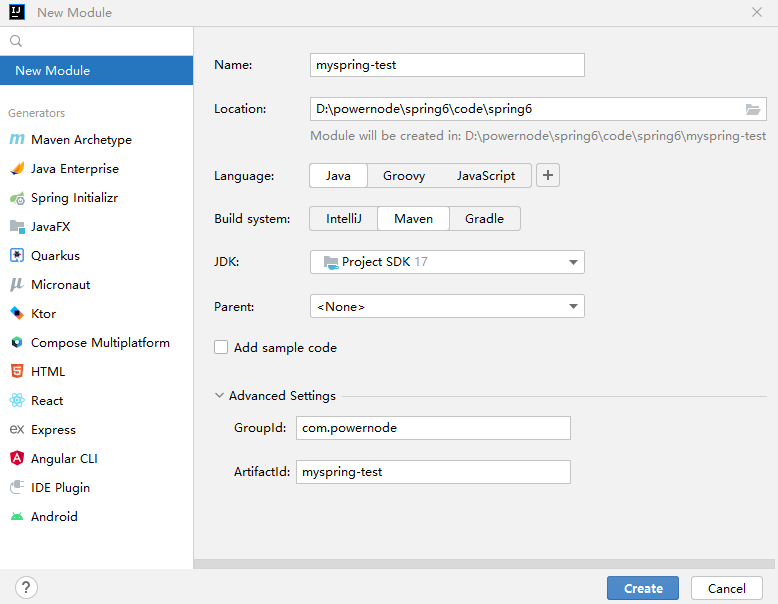The width and height of the screenshot is (778, 604).
Task: Select the New Module list item
Action: tap(96, 70)
